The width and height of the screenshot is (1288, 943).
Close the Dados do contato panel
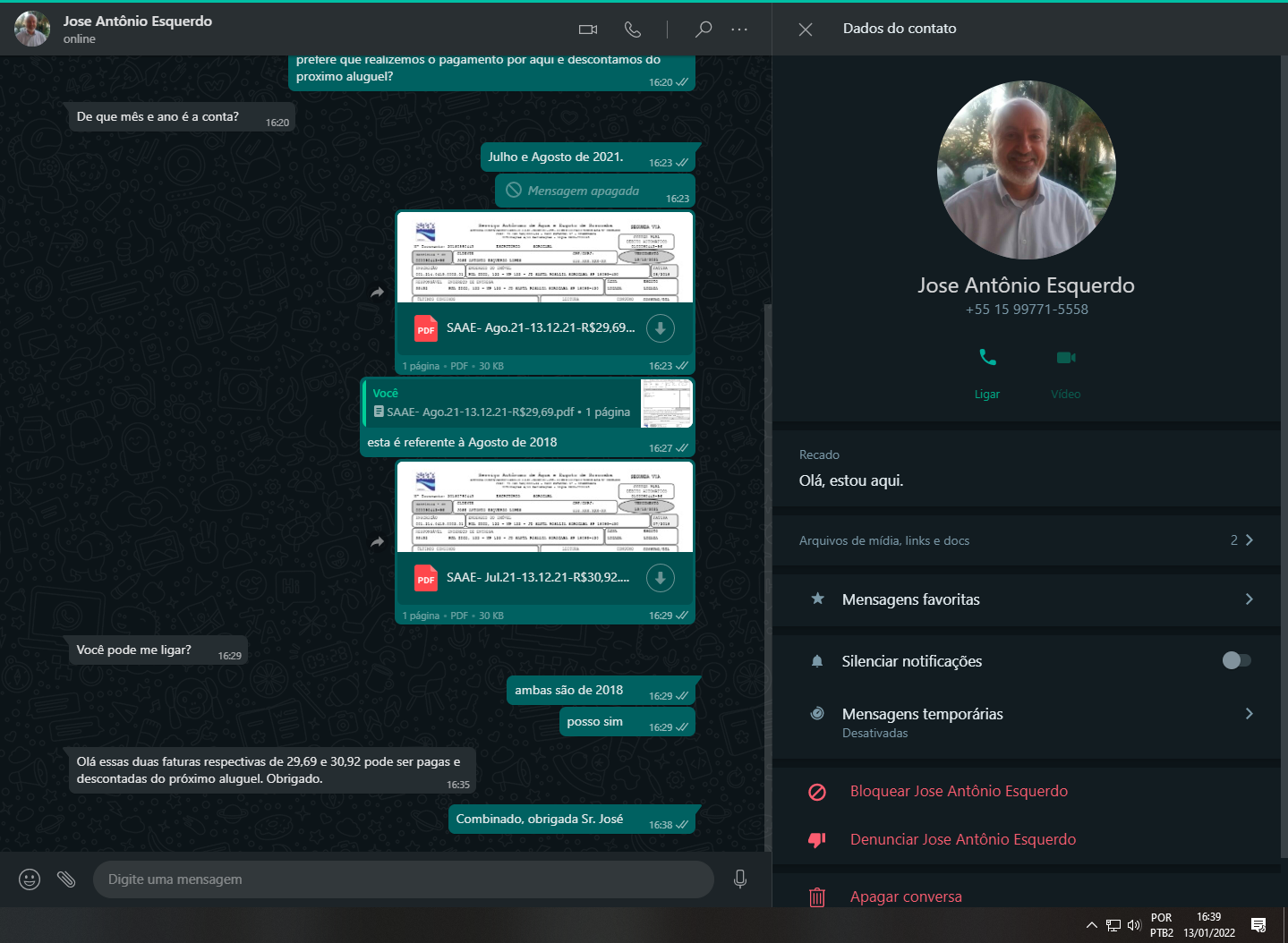(x=806, y=30)
